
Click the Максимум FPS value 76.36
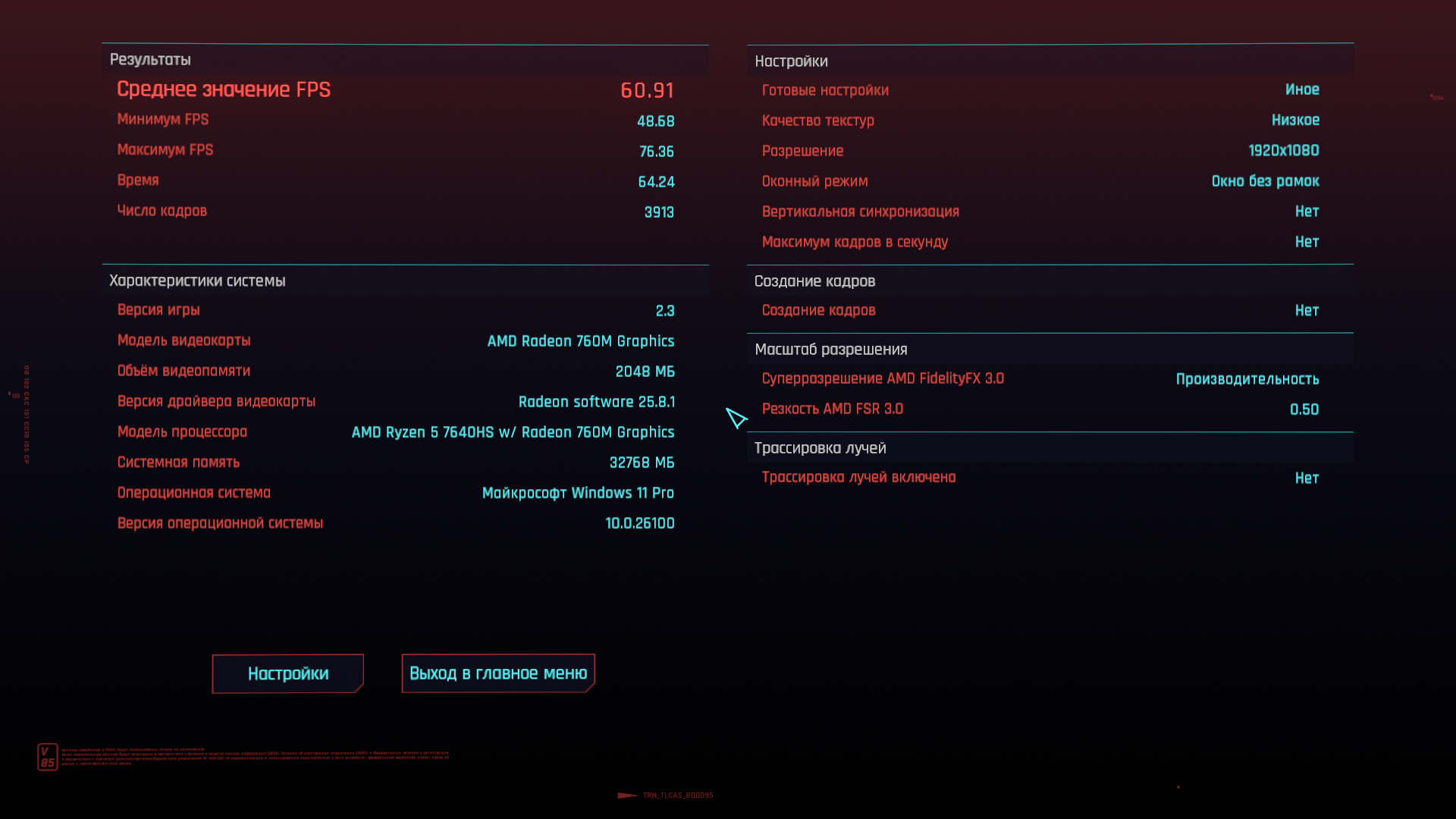click(656, 152)
